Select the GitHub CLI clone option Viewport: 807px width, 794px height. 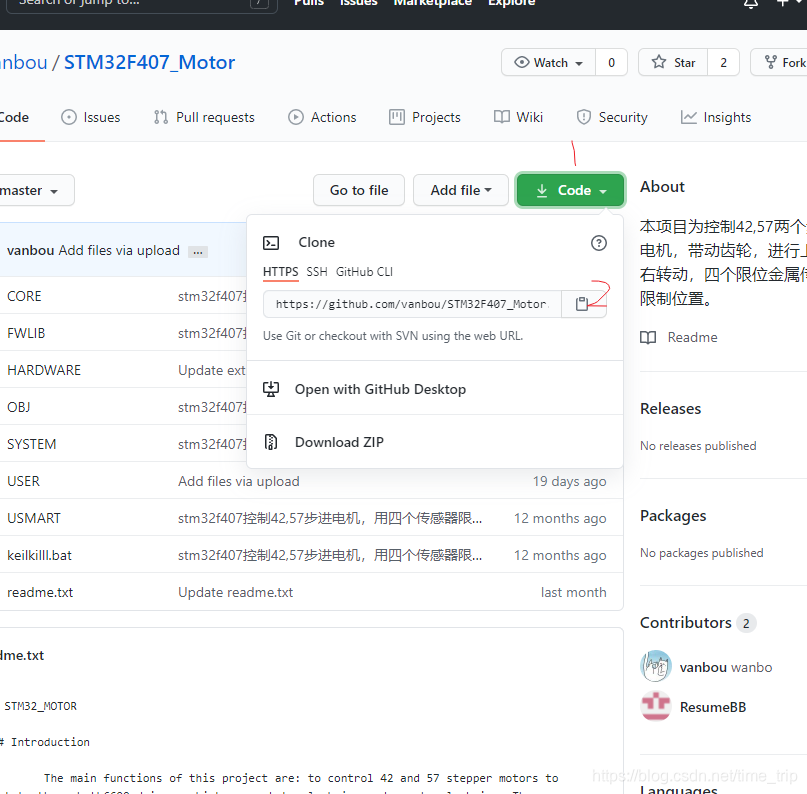pyautogui.click(x=364, y=272)
